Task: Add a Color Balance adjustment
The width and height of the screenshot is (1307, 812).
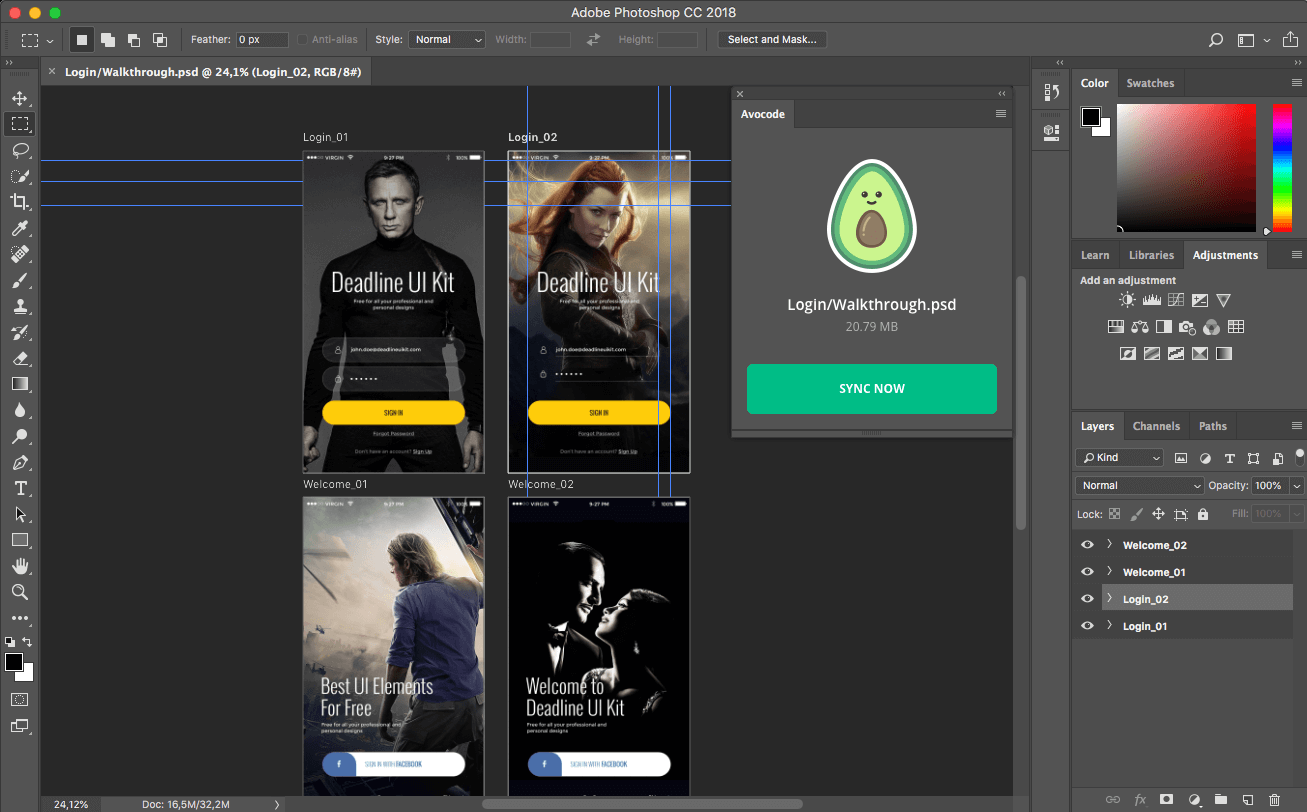Action: click(1140, 327)
